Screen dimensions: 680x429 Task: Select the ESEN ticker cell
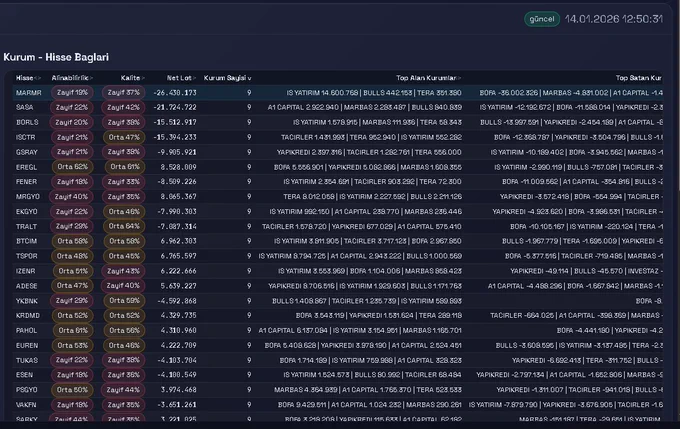[24, 375]
